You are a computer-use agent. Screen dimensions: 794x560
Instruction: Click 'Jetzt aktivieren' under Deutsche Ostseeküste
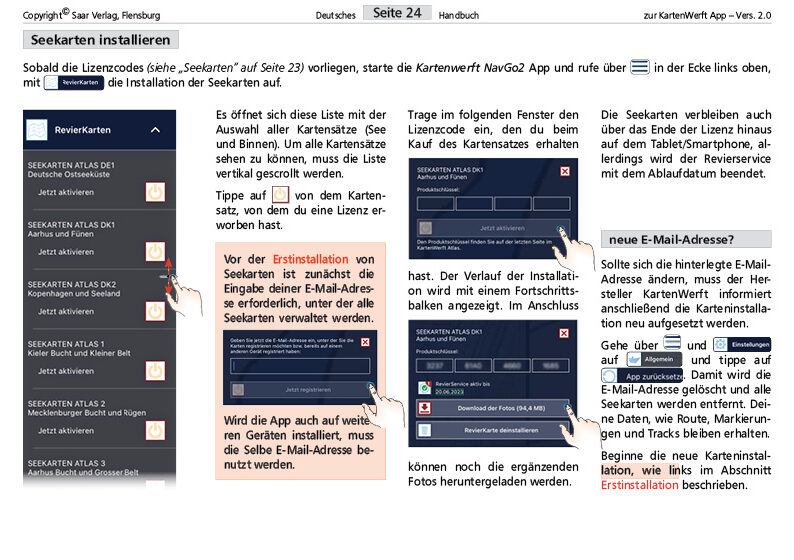point(66,192)
